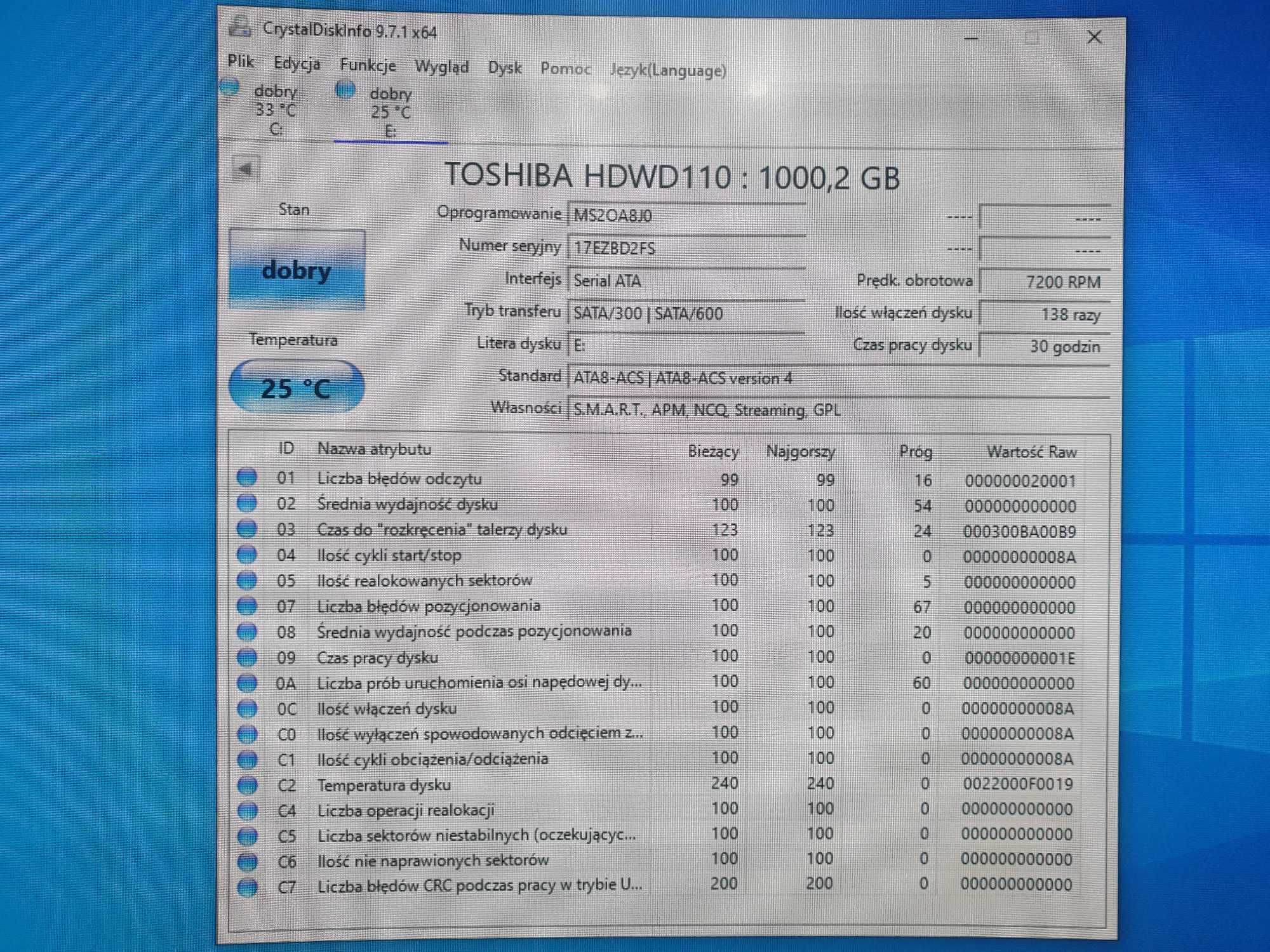This screenshot has width=1270, height=952.
Task: Switch to the C: disk tab at 33 °C
Action: click(x=276, y=110)
